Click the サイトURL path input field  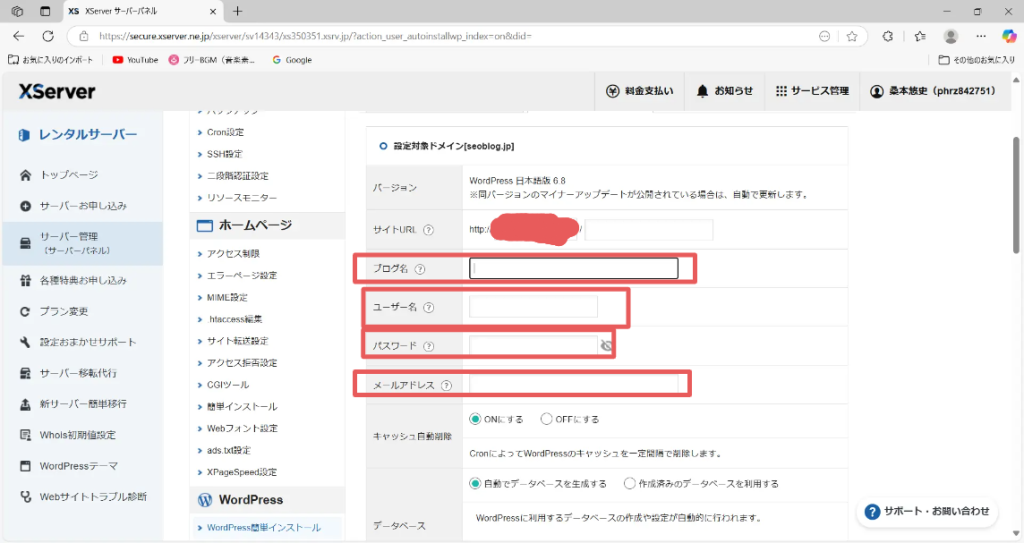pyautogui.click(x=648, y=230)
